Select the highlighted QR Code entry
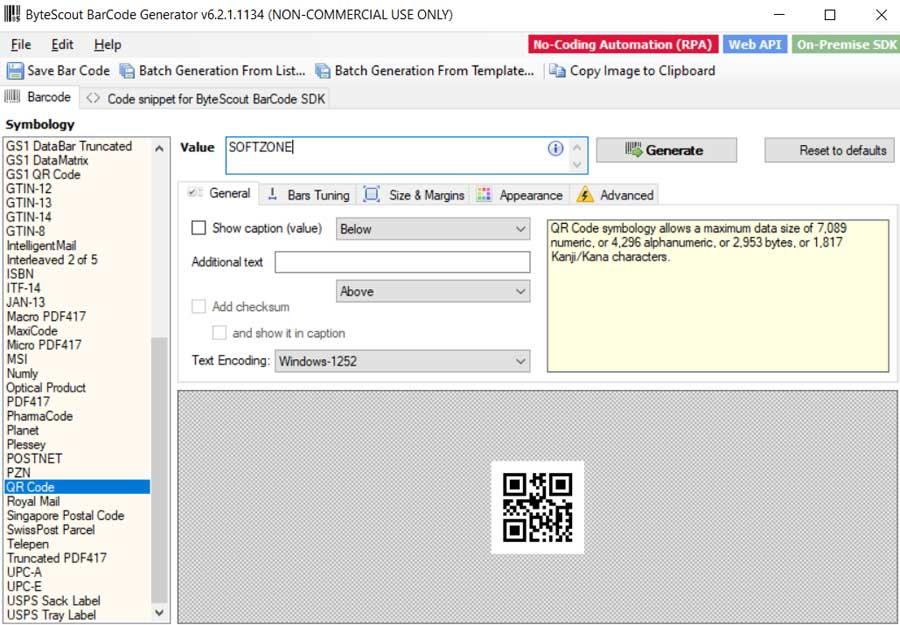The image size is (900, 625). (x=77, y=487)
